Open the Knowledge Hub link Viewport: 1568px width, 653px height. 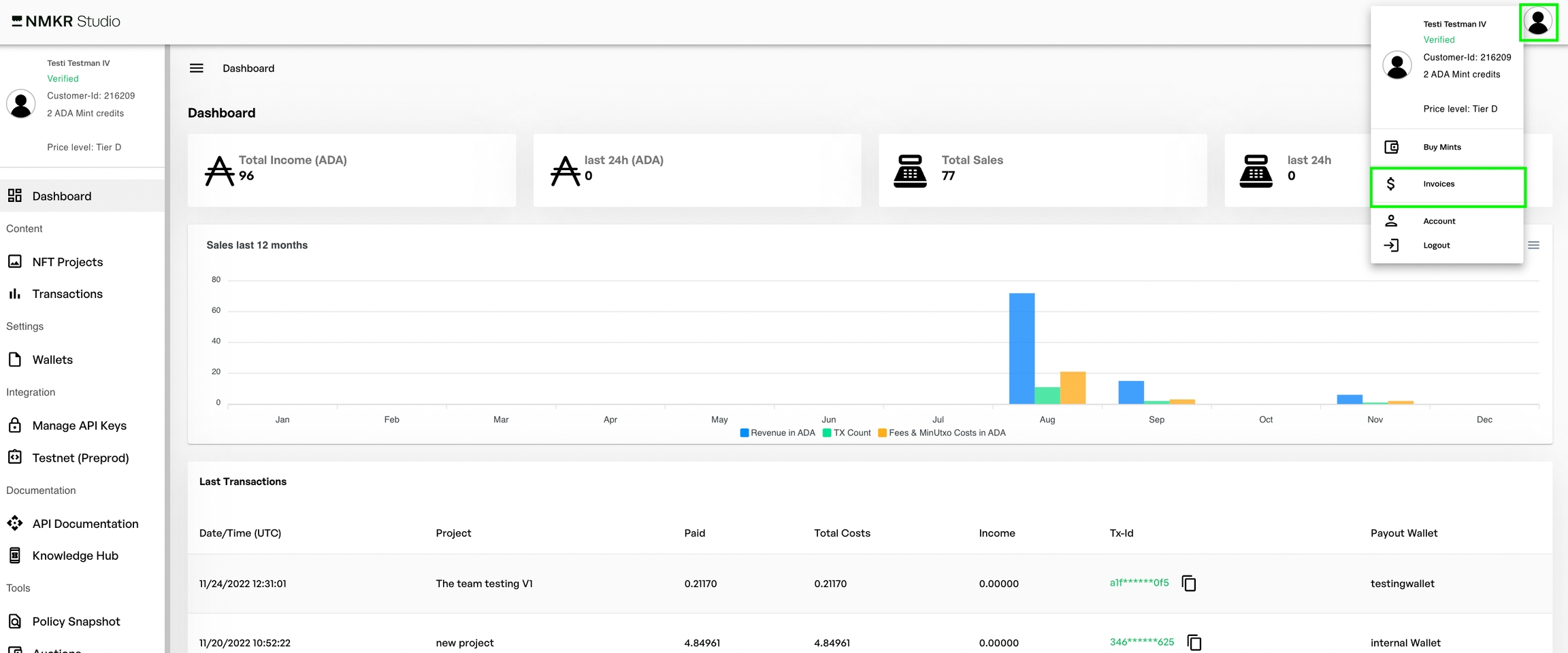point(75,556)
